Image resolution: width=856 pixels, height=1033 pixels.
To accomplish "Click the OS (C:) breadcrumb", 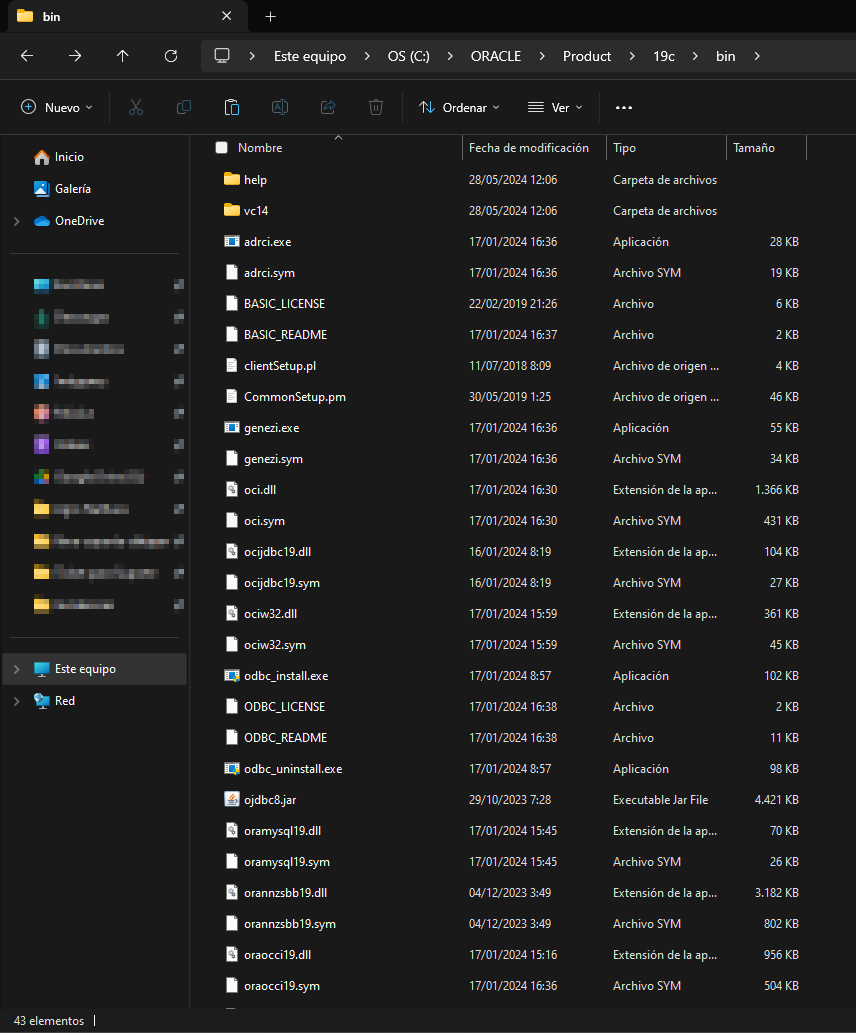I will click(x=409, y=57).
